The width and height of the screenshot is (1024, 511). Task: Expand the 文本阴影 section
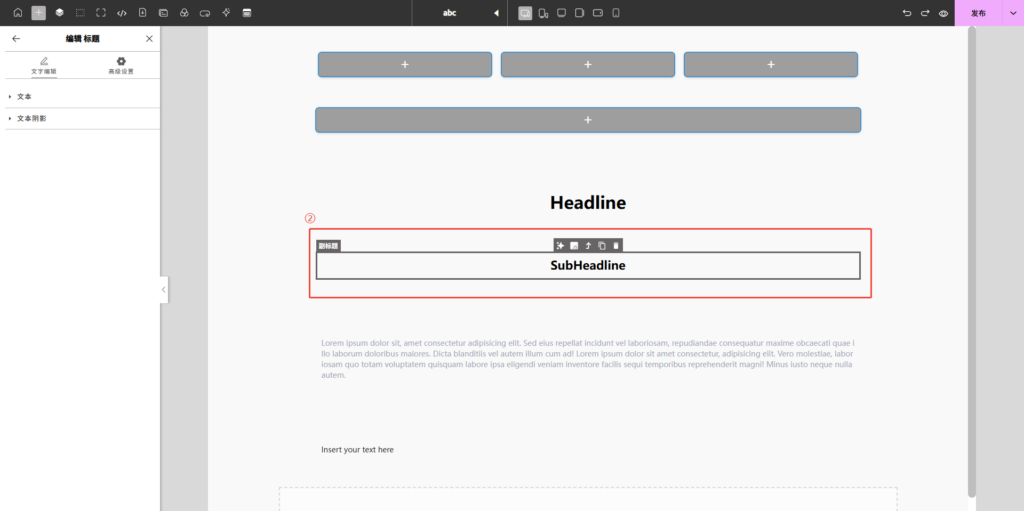[31, 119]
